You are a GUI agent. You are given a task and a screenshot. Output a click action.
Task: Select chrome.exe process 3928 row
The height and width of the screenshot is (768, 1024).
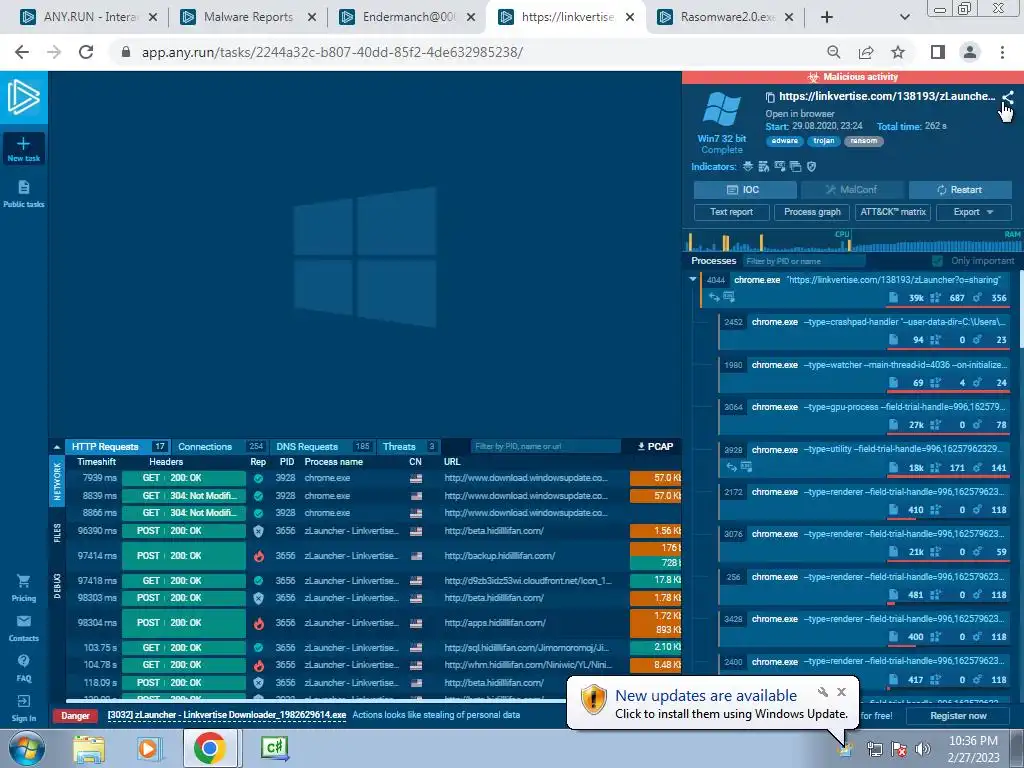click(865, 458)
